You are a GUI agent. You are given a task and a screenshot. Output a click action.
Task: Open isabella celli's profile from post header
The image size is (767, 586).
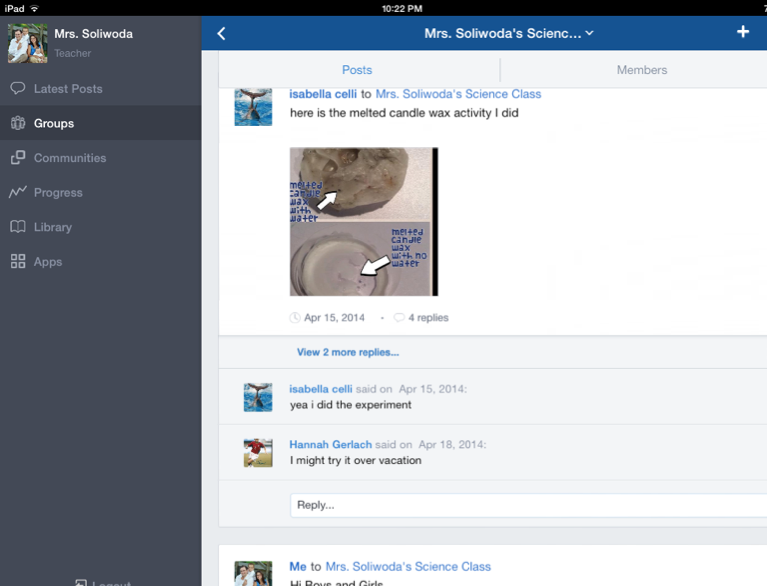[320, 94]
